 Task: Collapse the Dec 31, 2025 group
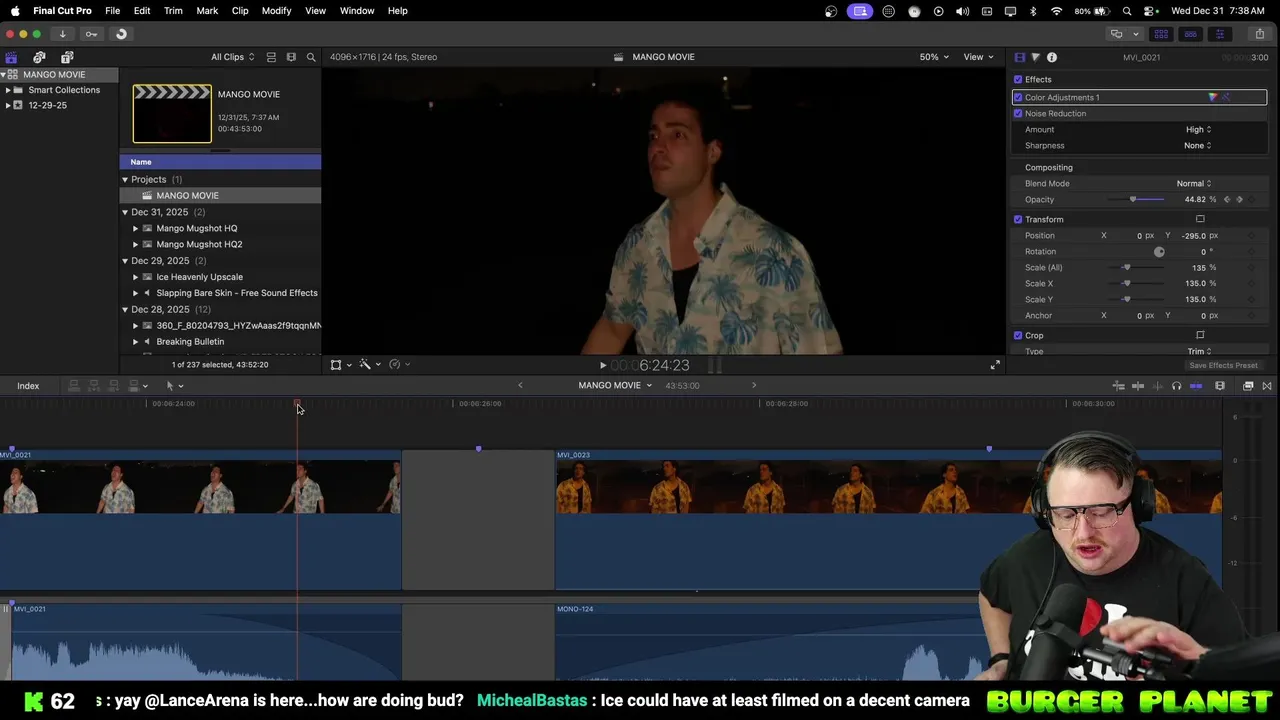(125, 212)
